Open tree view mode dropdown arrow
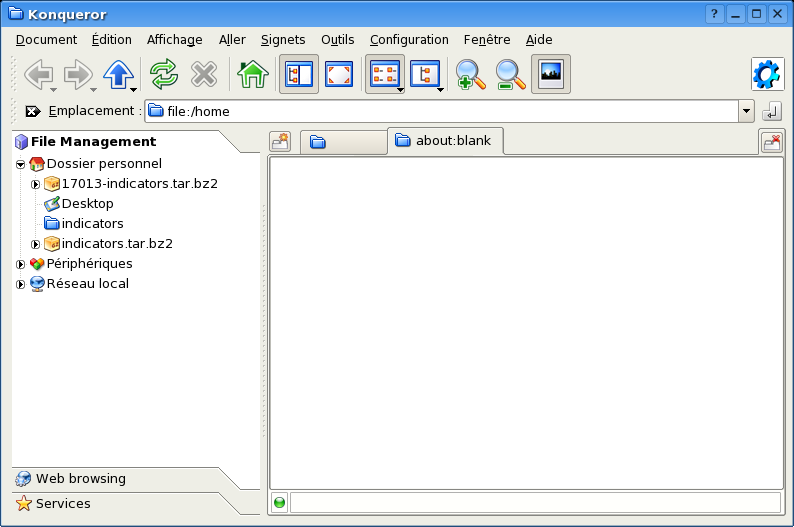The image size is (794, 527). click(x=440, y=90)
